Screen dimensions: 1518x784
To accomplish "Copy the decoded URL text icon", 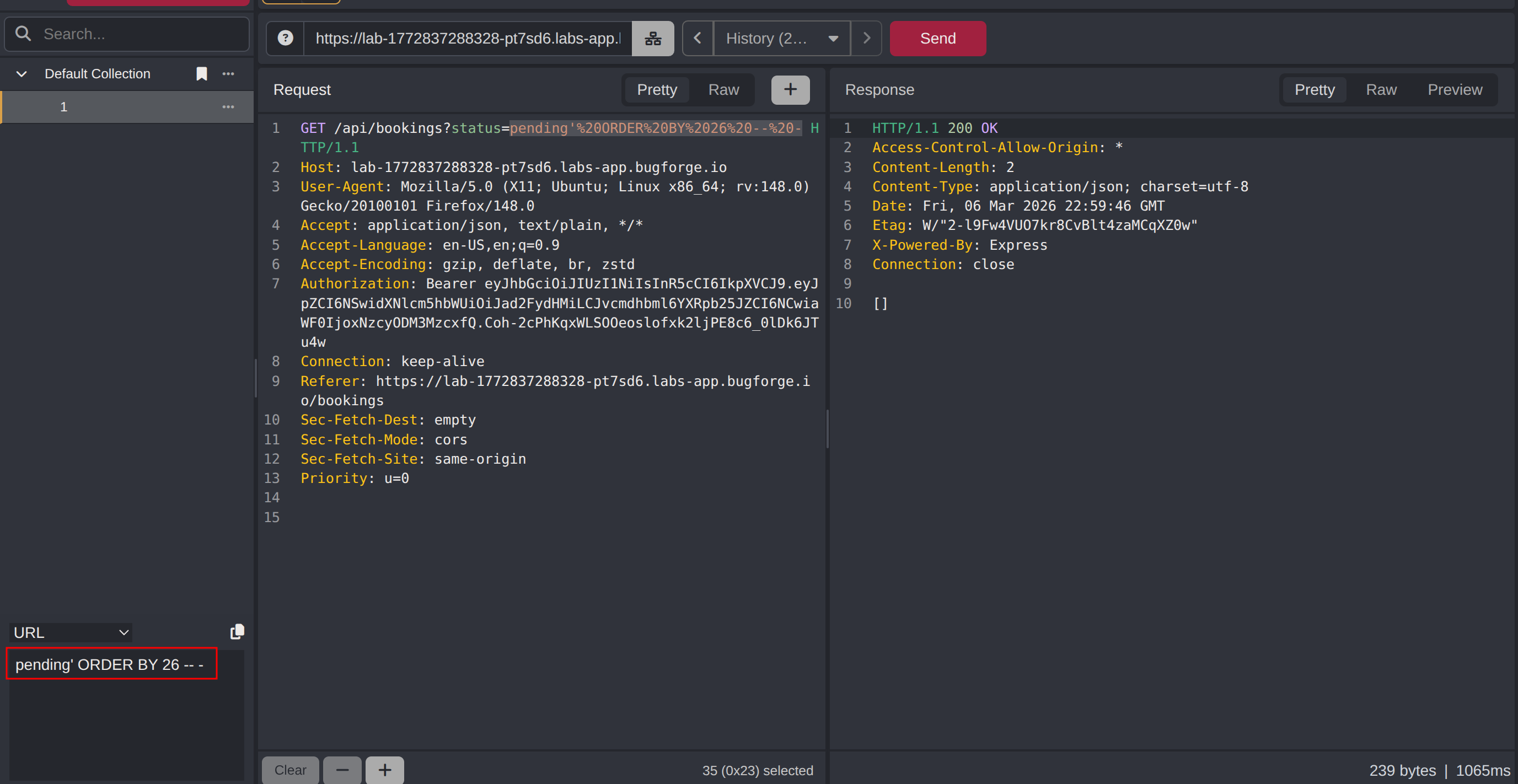I will [x=237, y=631].
